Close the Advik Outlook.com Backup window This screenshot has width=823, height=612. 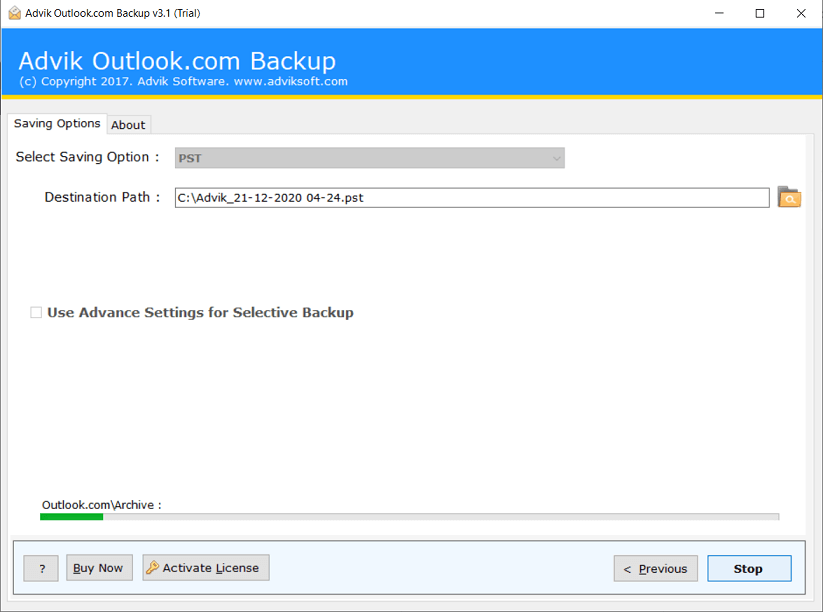pyautogui.click(x=801, y=13)
